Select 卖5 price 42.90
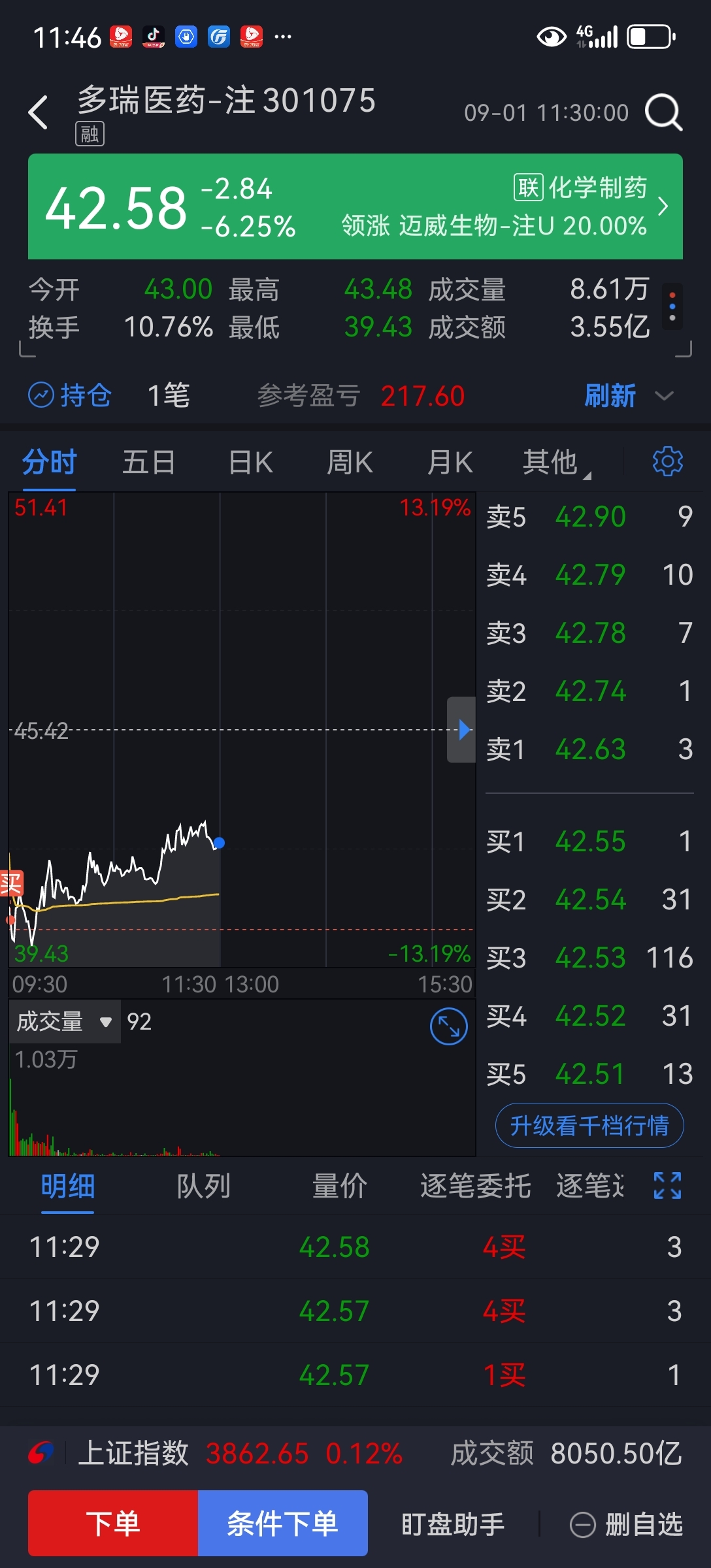 590,517
